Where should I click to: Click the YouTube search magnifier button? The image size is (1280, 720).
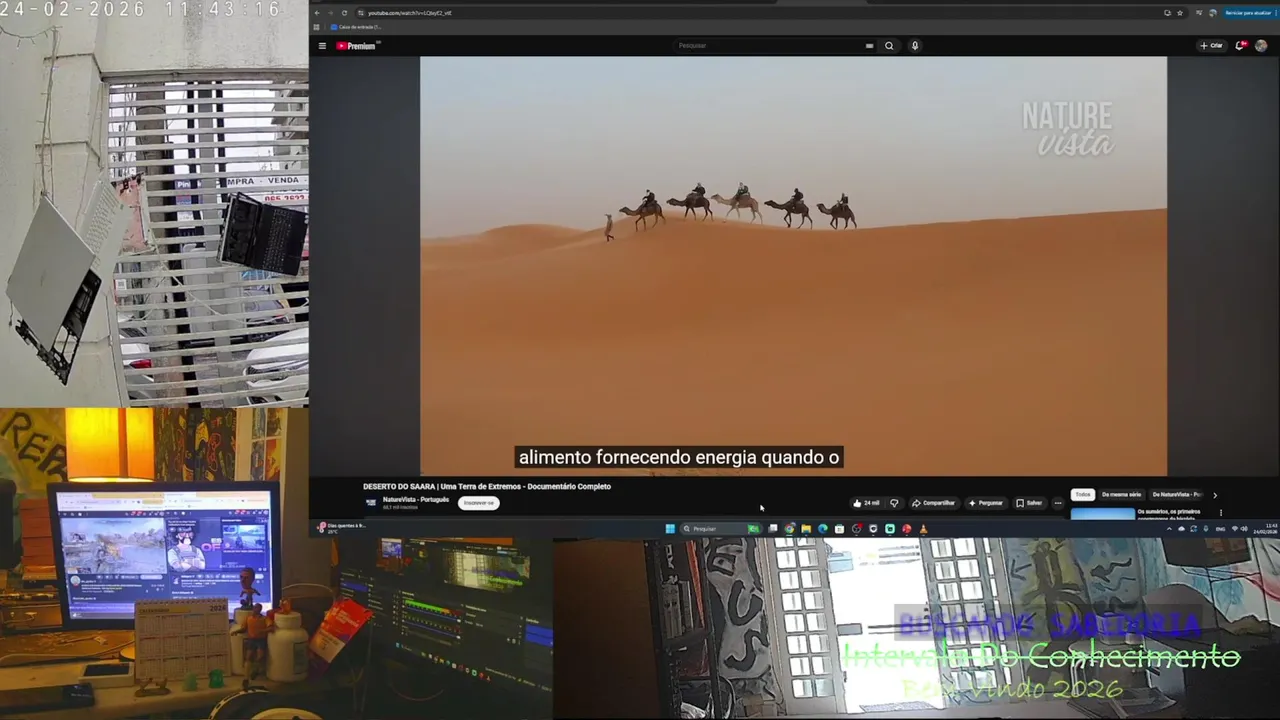889,45
